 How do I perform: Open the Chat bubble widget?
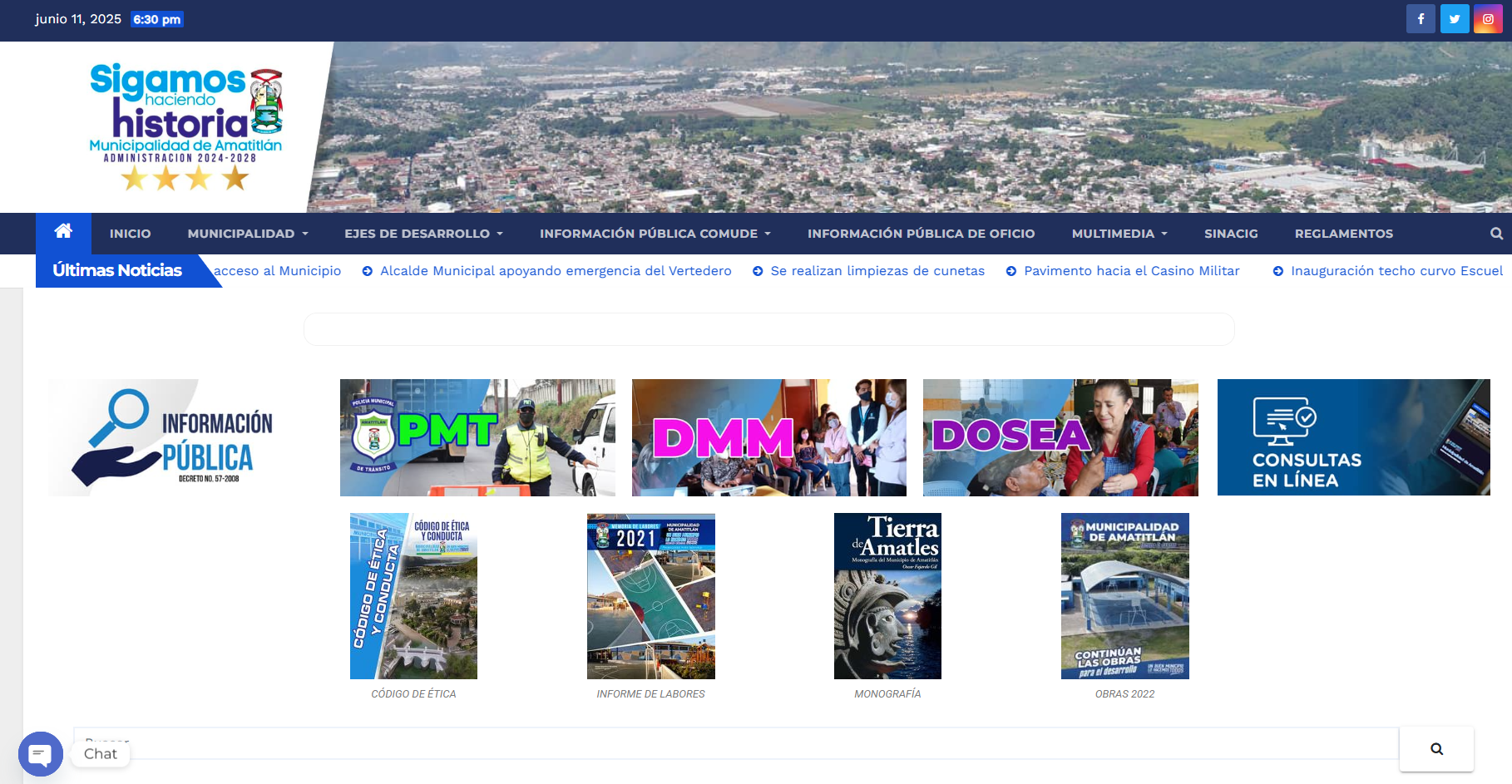tap(41, 753)
